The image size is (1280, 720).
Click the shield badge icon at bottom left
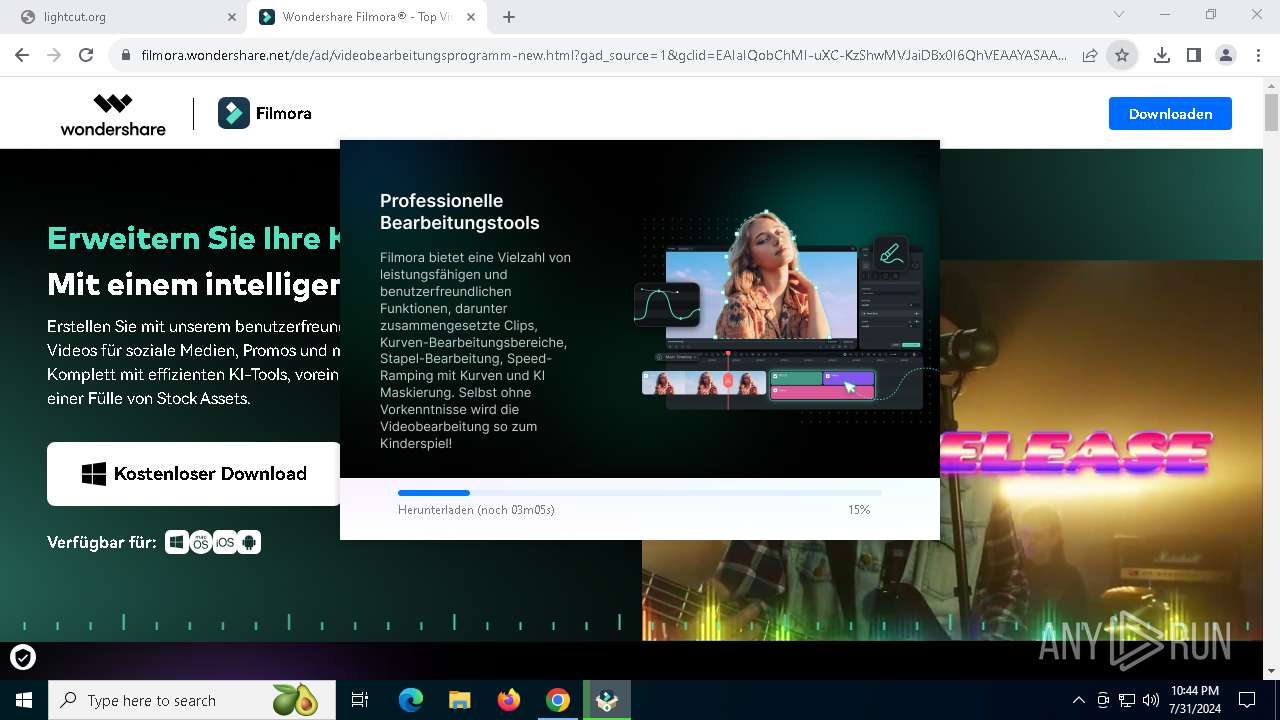23,657
